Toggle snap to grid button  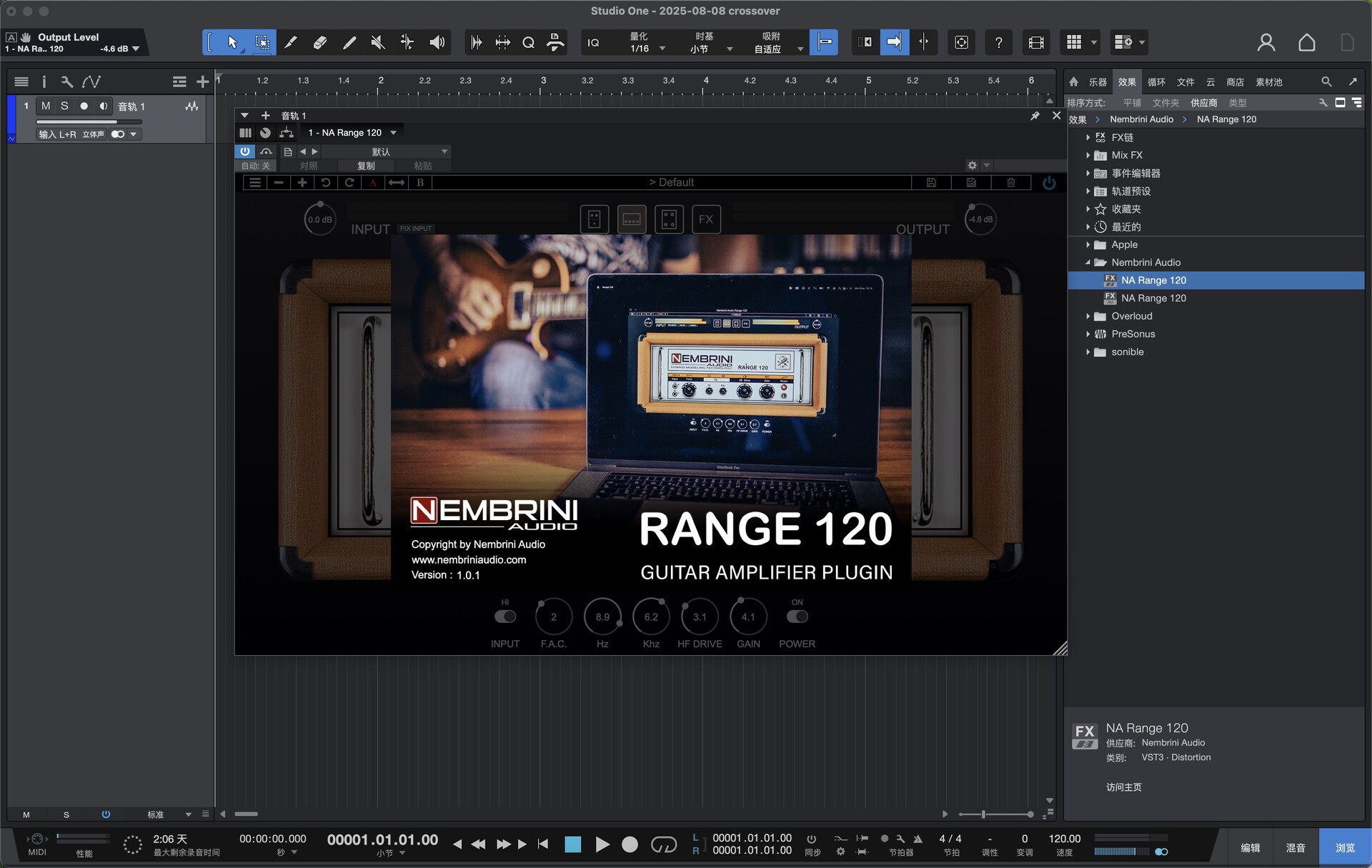point(823,43)
